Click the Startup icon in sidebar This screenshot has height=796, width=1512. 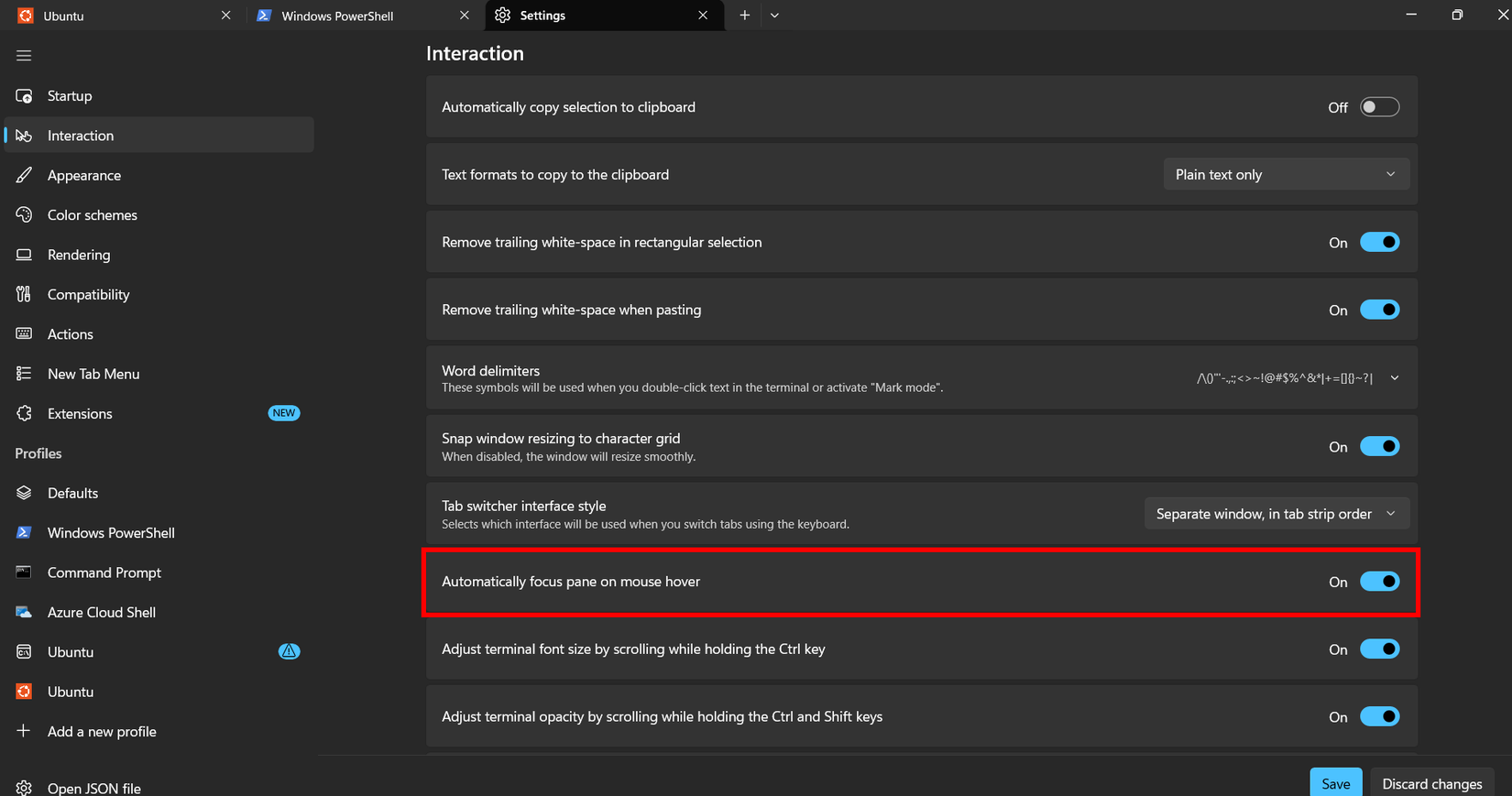[x=24, y=96]
